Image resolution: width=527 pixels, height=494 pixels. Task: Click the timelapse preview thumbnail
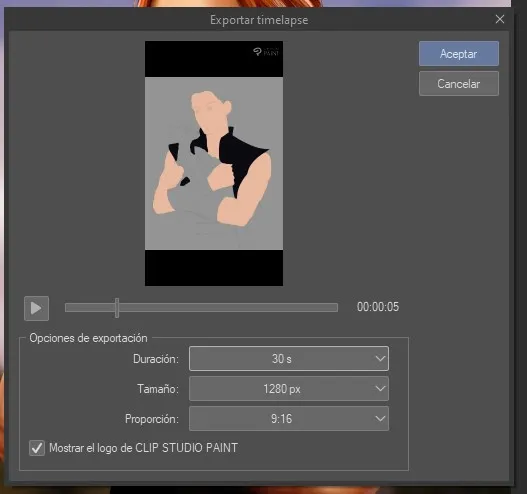(x=214, y=164)
